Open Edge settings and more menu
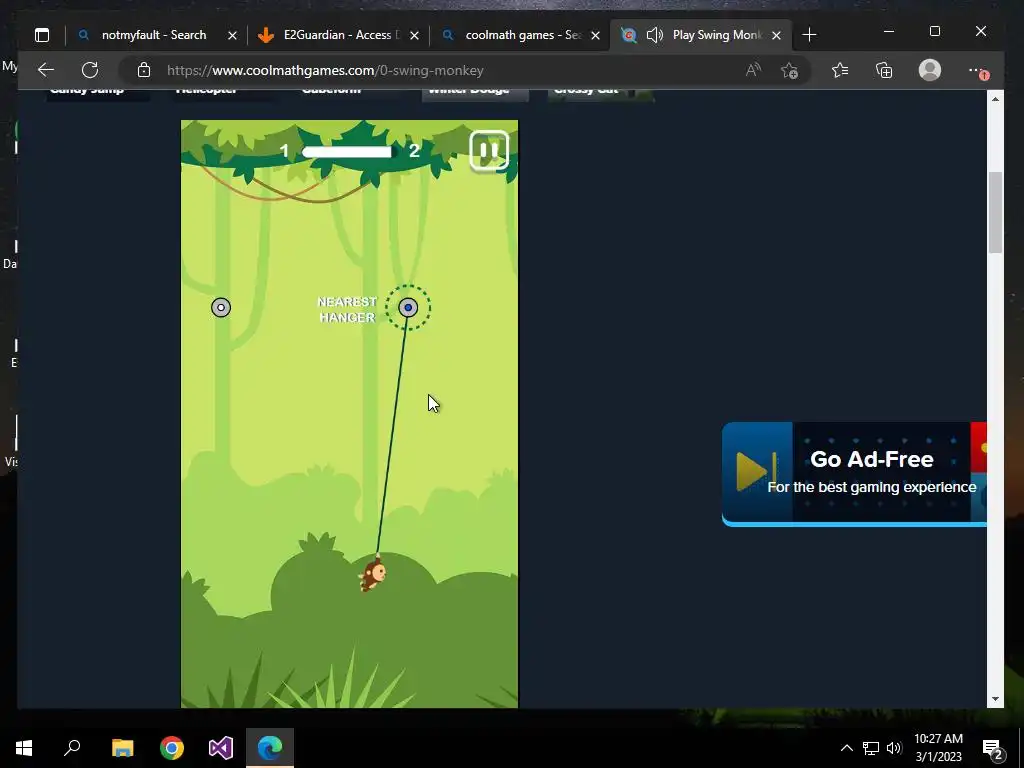The width and height of the screenshot is (1024, 768). 978,70
